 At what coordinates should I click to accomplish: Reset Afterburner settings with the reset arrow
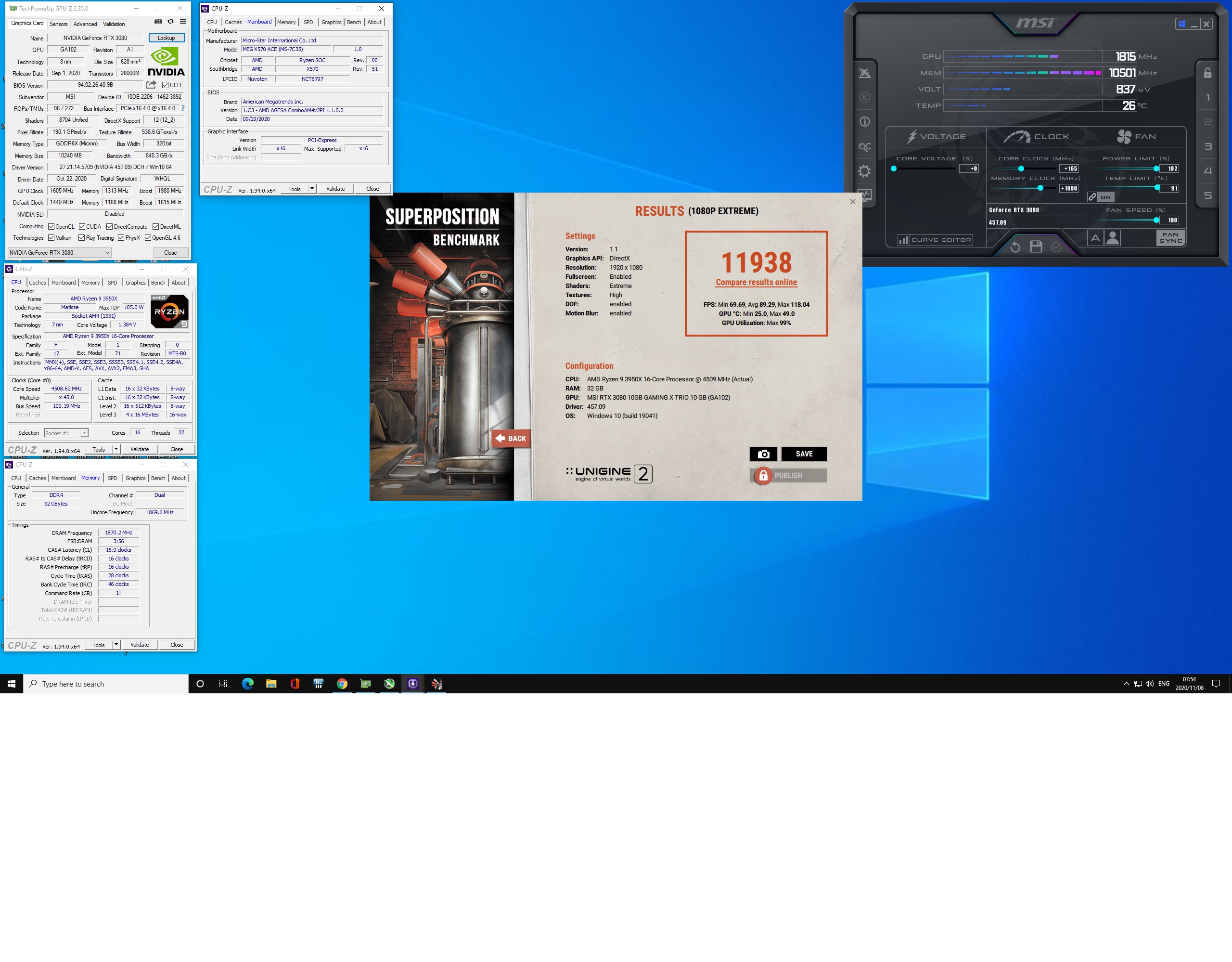[x=1015, y=247]
